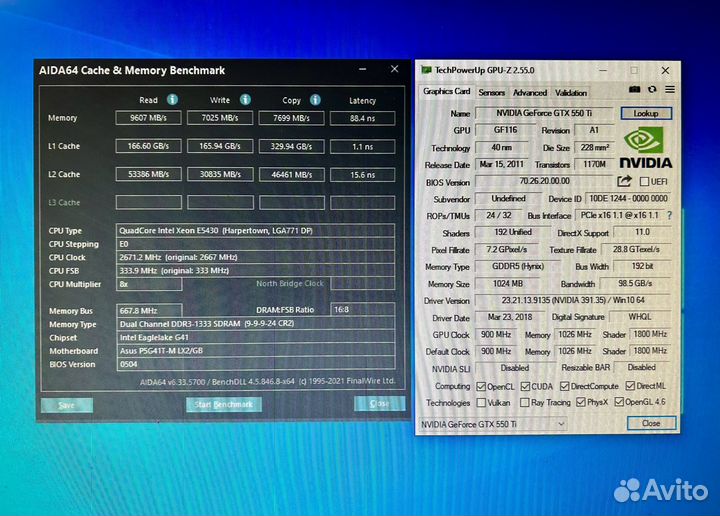Click the GPU-Z Close button

(x=651, y=423)
